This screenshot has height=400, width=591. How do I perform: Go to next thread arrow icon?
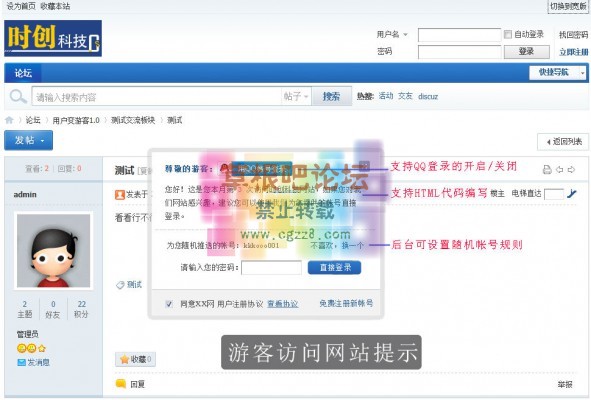click(x=571, y=170)
